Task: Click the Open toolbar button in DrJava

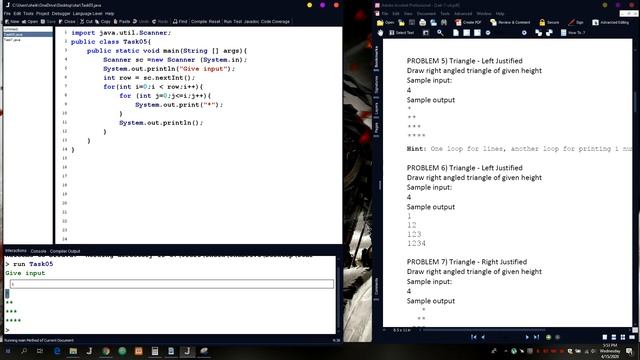Action: click(30, 22)
